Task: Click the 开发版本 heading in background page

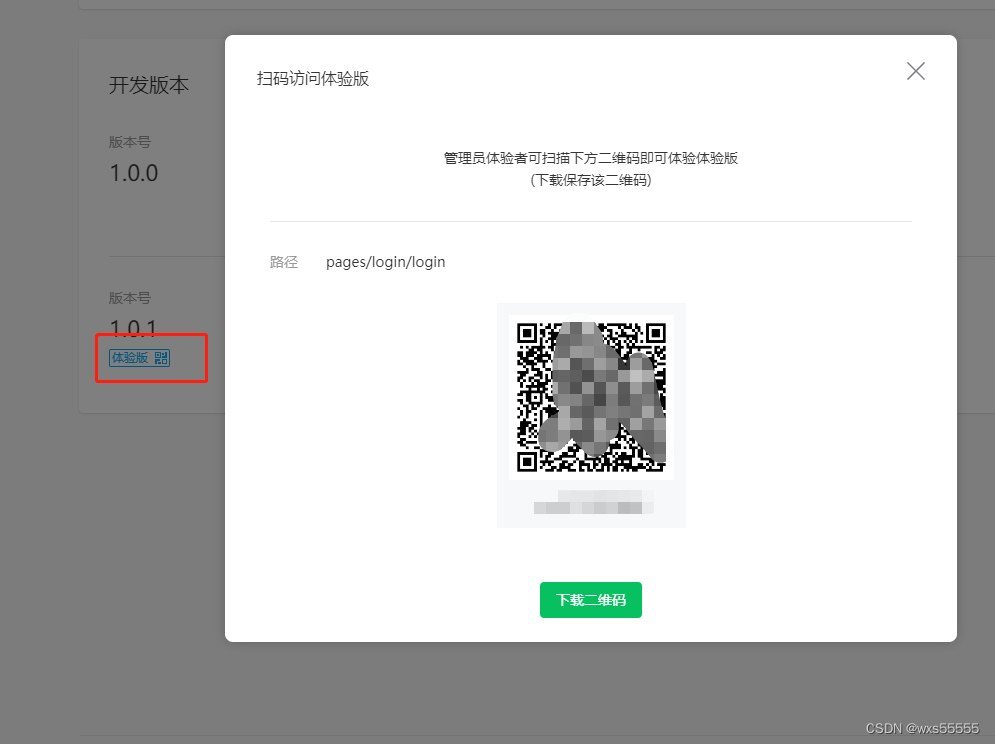Action: coord(148,85)
